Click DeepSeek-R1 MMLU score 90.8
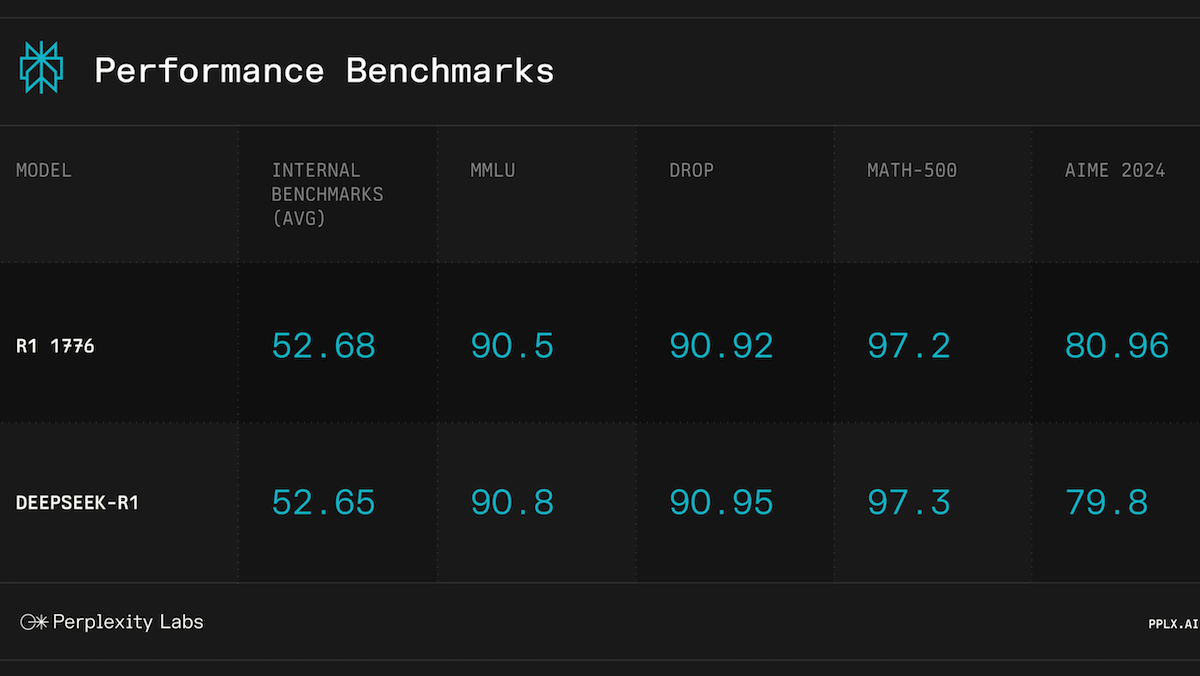The image size is (1200, 676). pyautogui.click(x=512, y=502)
